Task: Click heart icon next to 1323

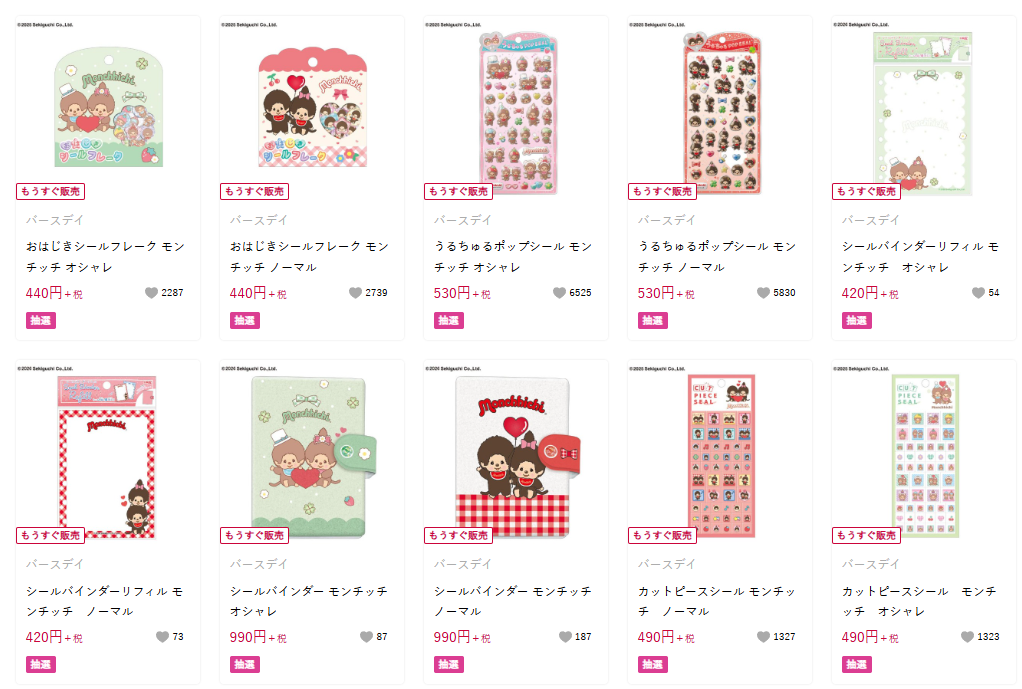Action: click(967, 636)
